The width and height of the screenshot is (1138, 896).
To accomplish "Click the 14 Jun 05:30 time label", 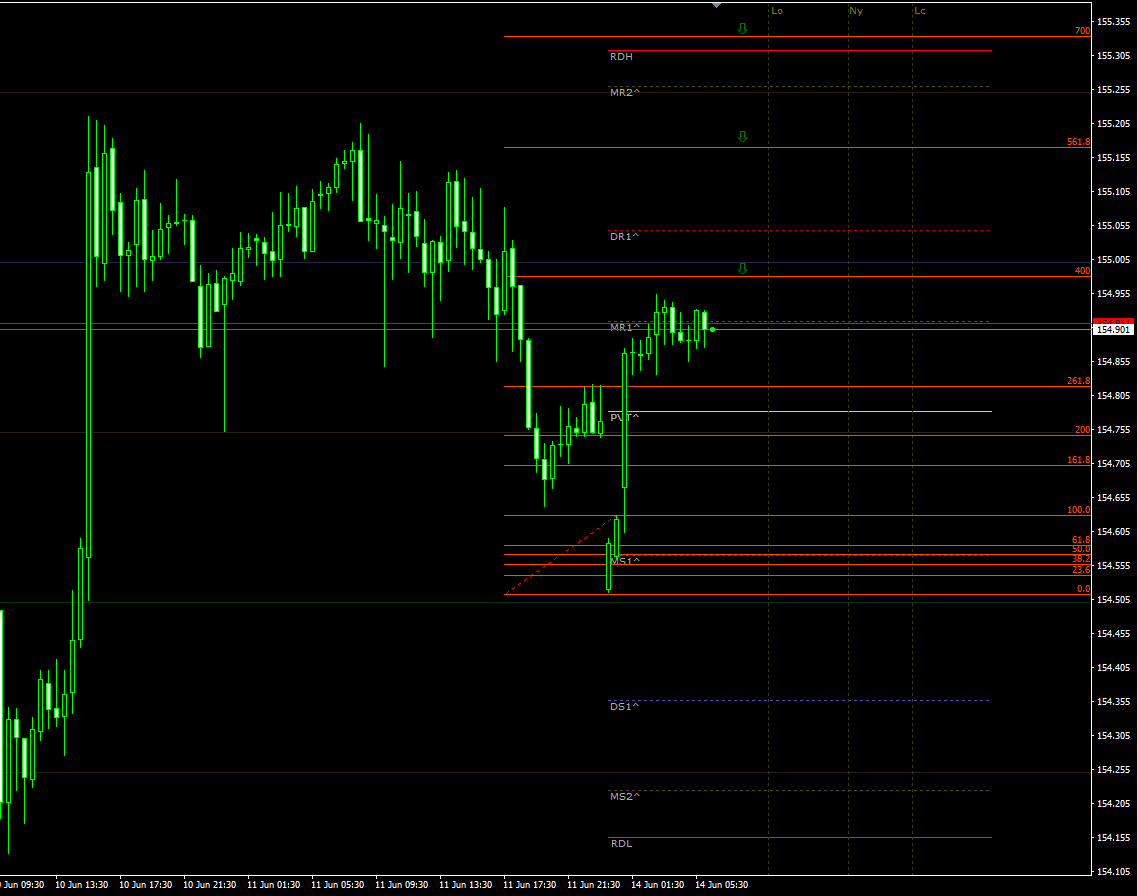I will point(721,885).
